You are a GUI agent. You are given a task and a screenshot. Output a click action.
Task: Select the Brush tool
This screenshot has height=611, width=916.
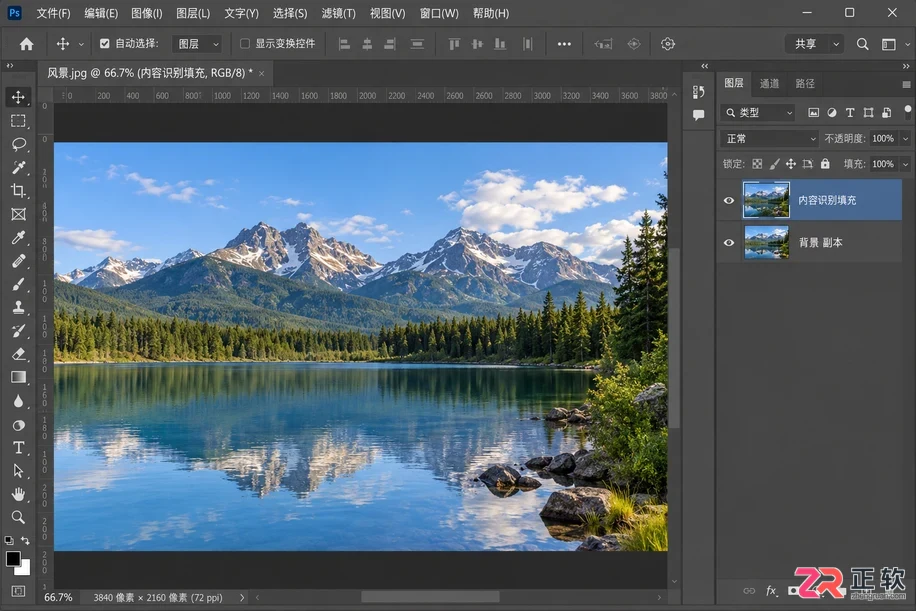(x=18, y=284)
